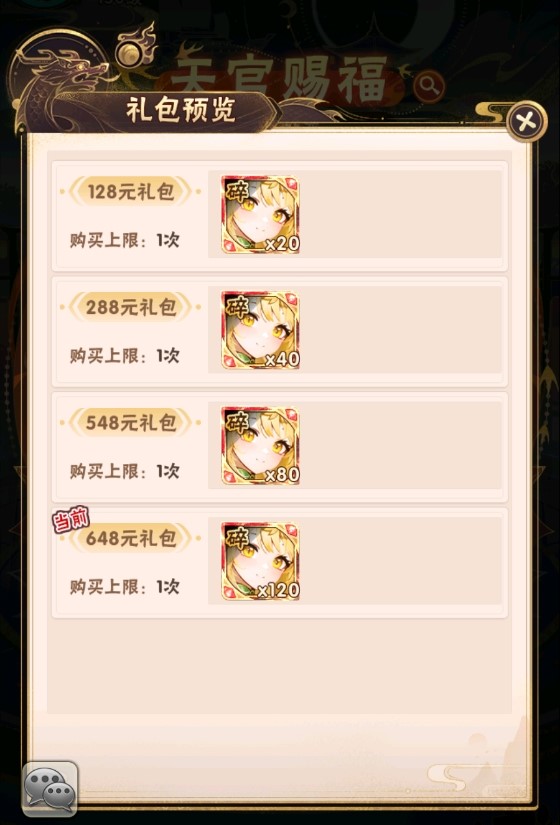560x825 pixels.
Task: Select the 128元礼包 label
Action: pyautogui.click(x=131, y=192)
